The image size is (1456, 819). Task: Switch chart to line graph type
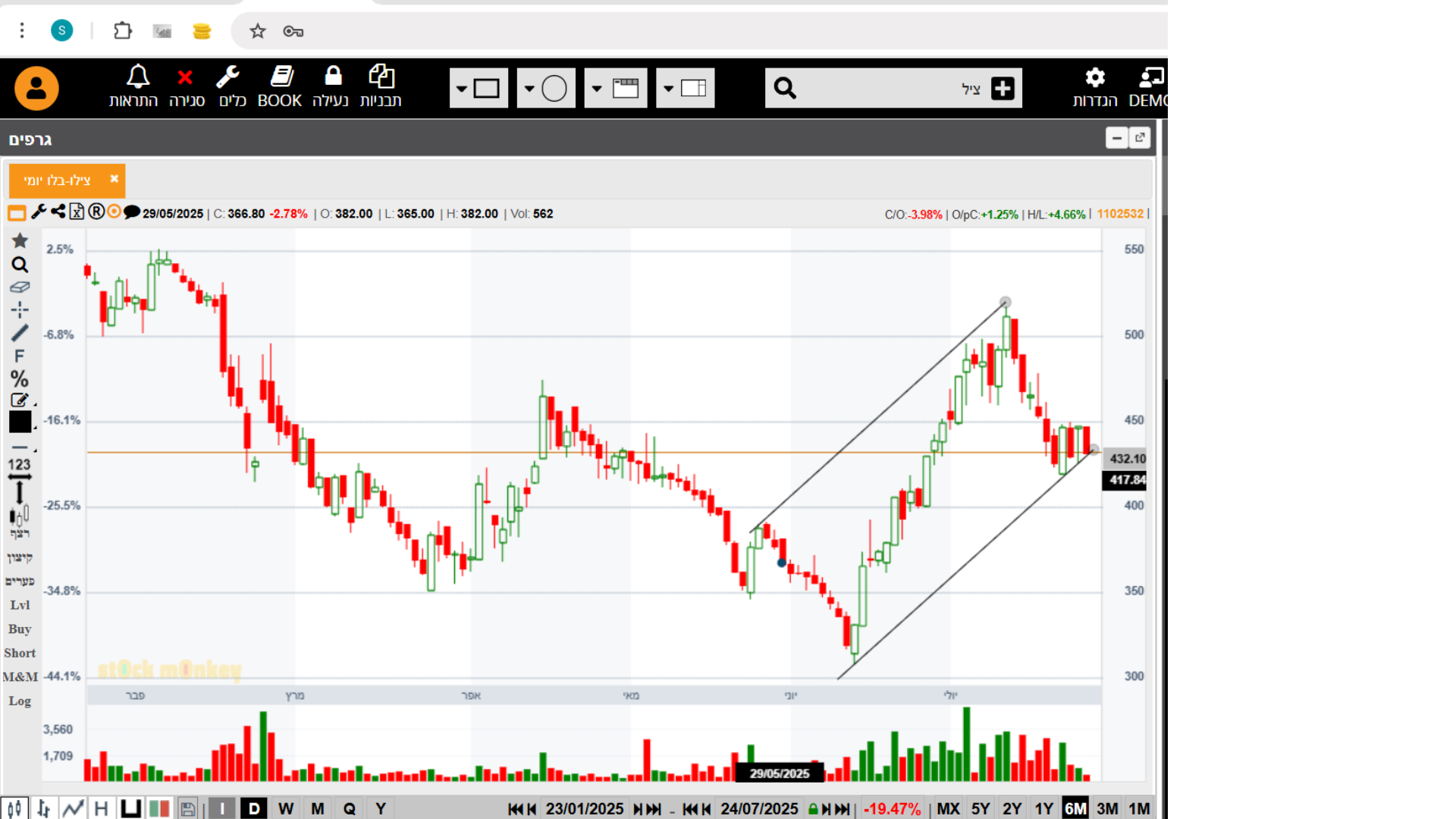coord(73,808)
